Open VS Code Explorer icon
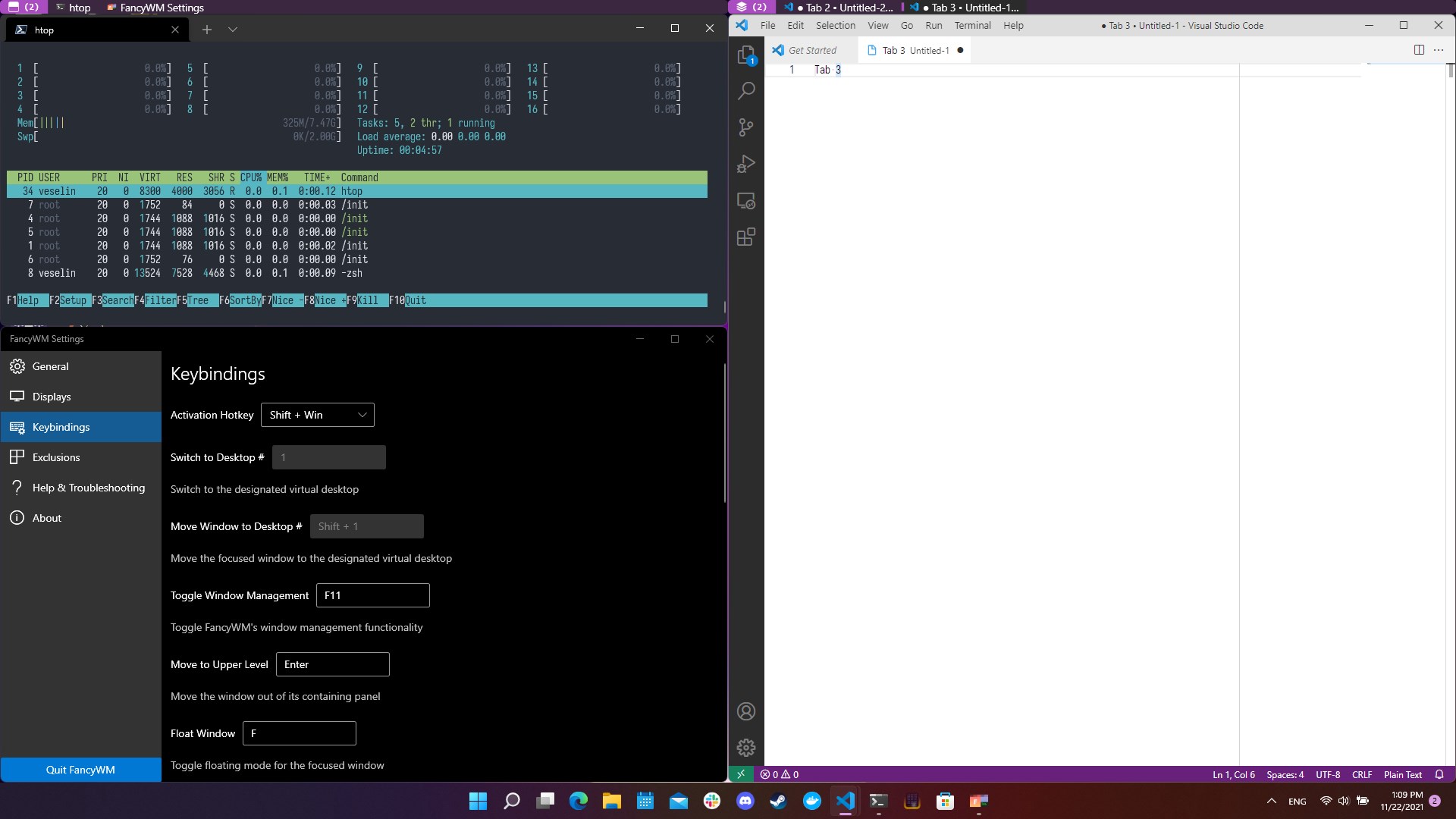The image size is (1456, 819). point(746,55)
